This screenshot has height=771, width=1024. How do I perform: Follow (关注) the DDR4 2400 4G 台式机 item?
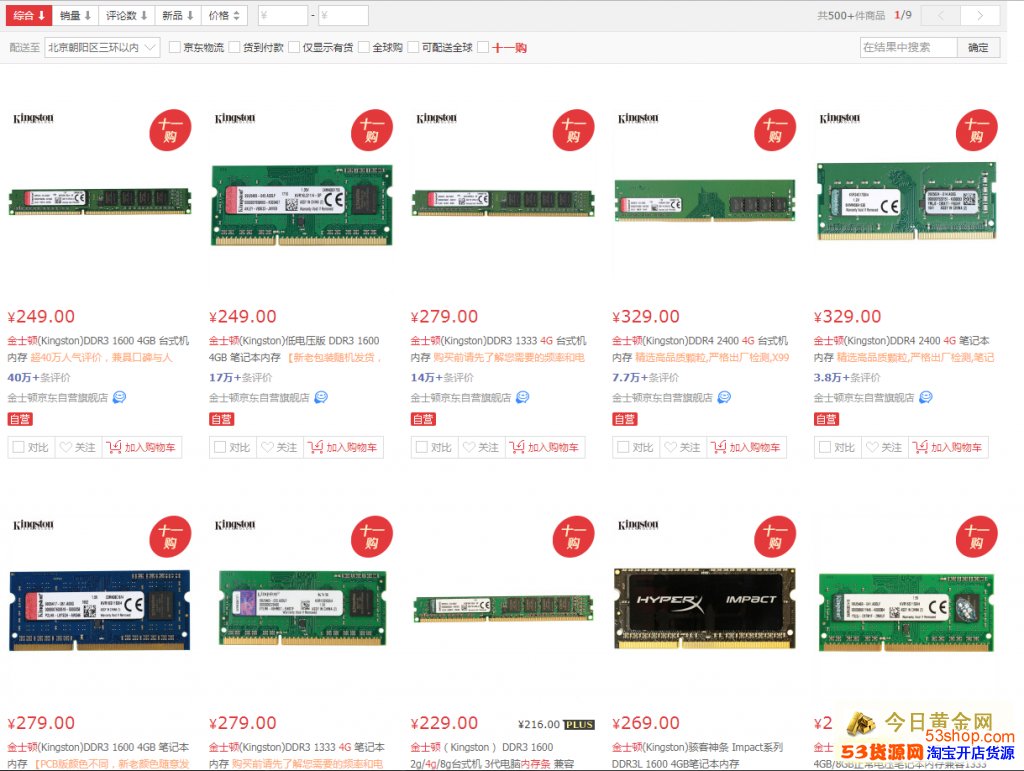[684, 447]
